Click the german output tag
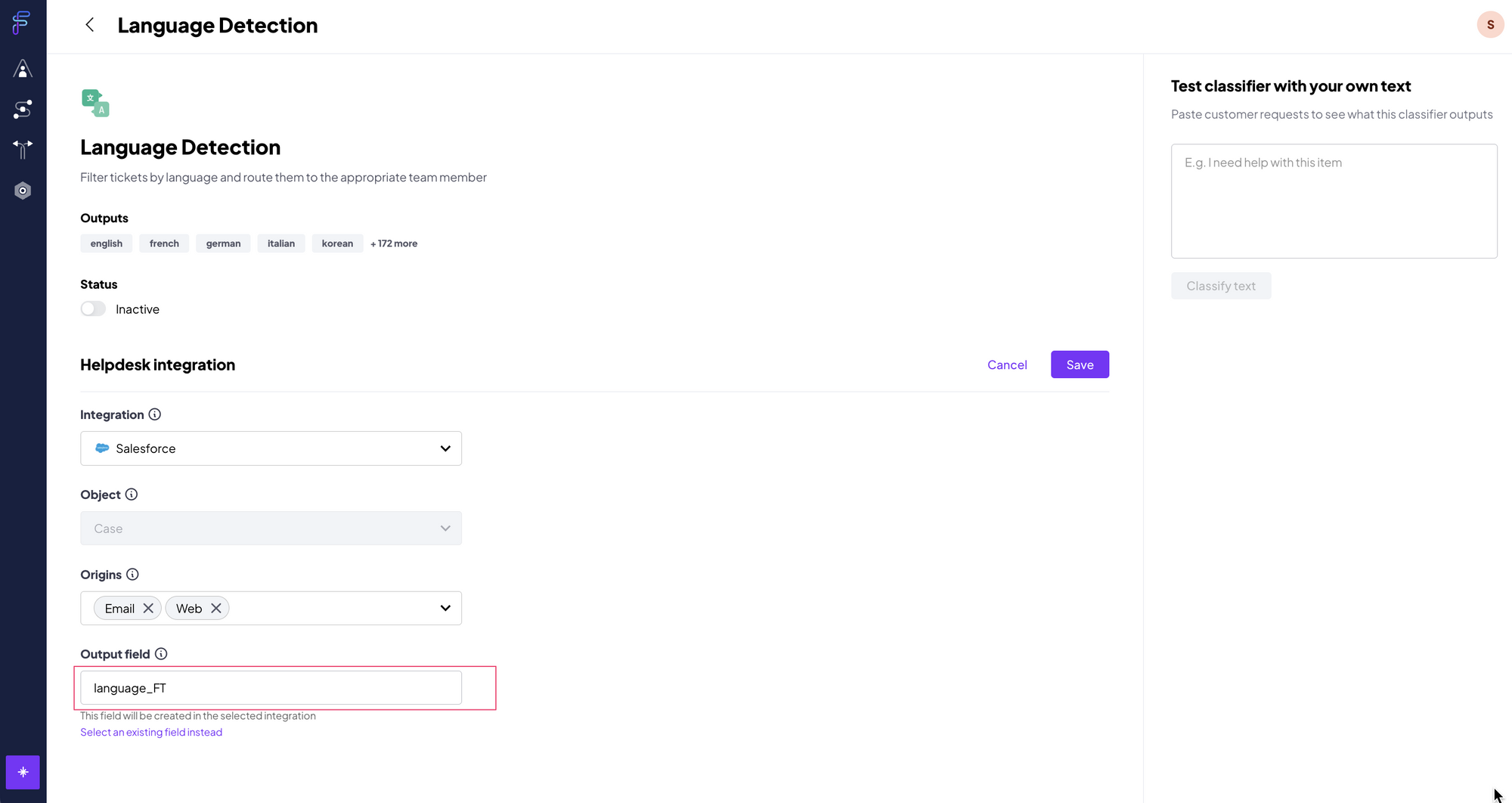Image resolution: width=1512 pixels, height=803 pixels. pos(223,243)
